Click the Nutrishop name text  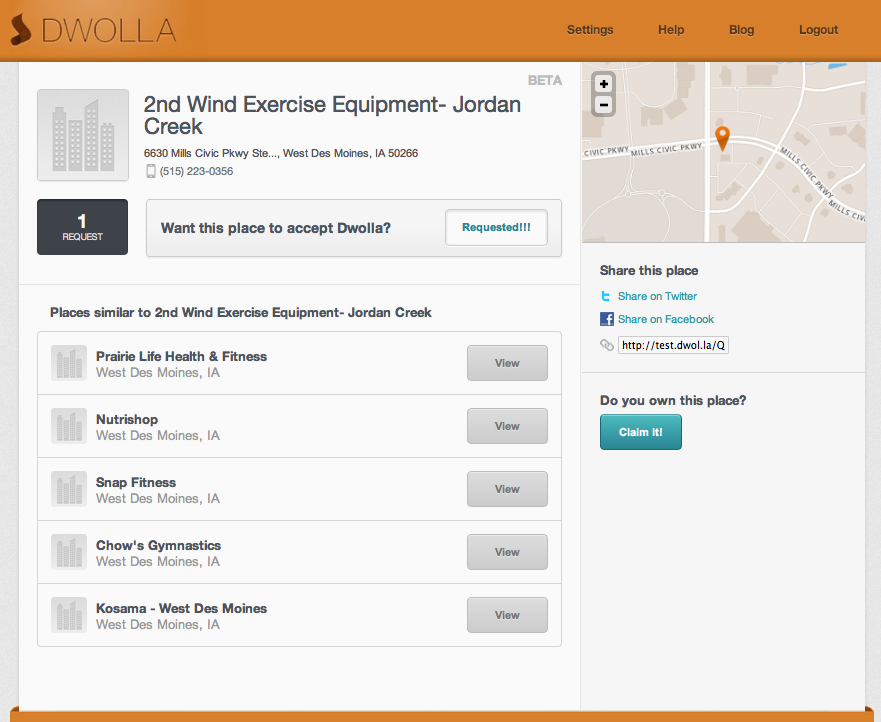127,419
